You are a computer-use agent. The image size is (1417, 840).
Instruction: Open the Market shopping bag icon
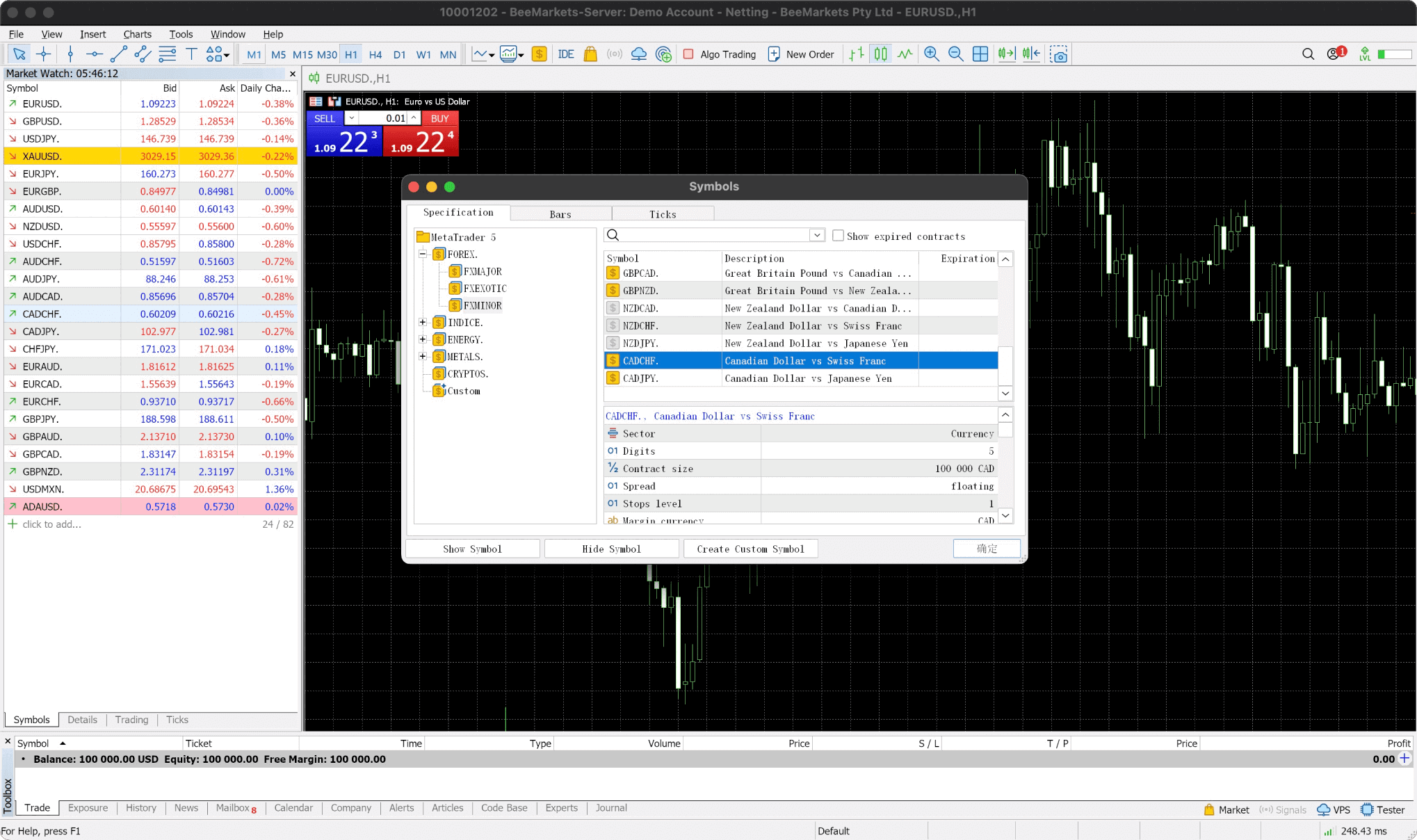590,54
